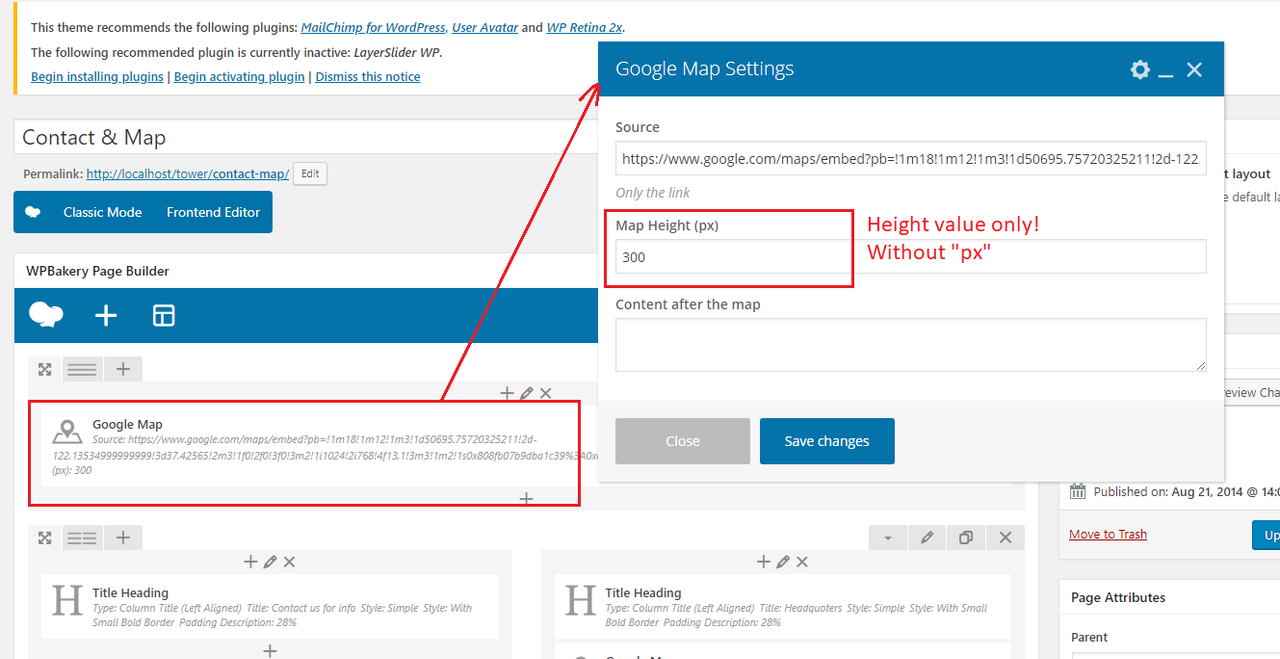Delete the Contact us column

coord(288,562)
